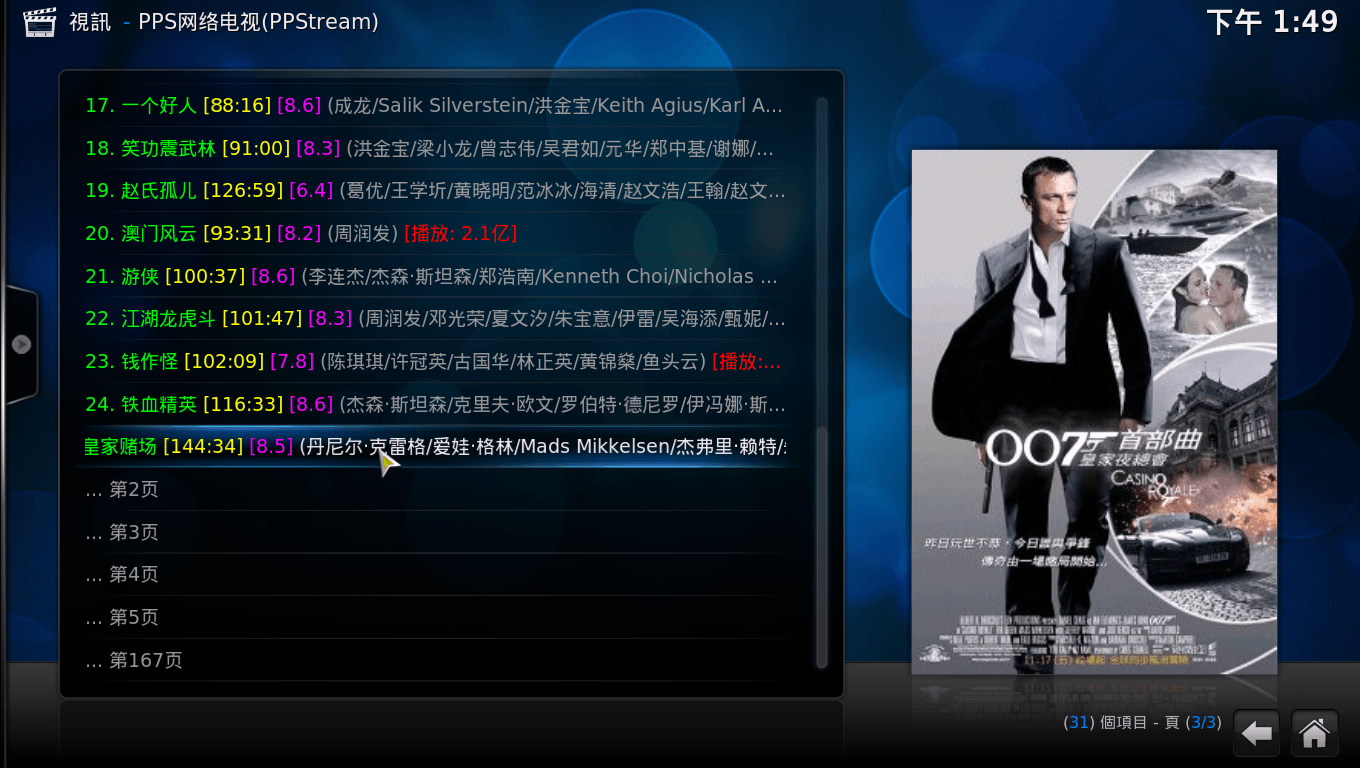1360x768 pixels.
Task: Choose movie 22 江湖龙虎斗
Action: (x=434, y=318)
